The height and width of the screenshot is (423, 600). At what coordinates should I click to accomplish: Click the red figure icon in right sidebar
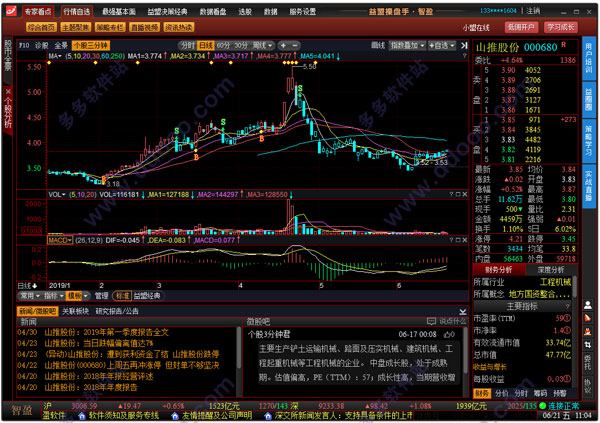click(x=588, y=332)
